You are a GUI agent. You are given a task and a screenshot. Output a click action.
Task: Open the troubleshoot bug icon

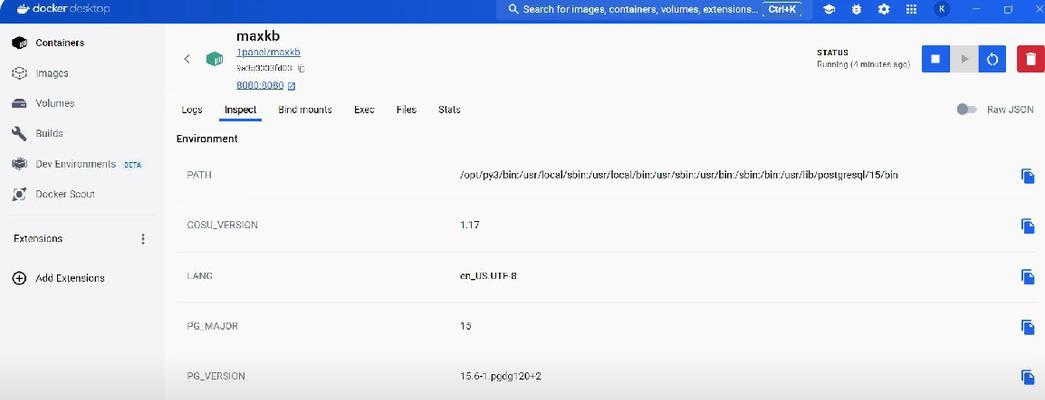tap(856, 9)
